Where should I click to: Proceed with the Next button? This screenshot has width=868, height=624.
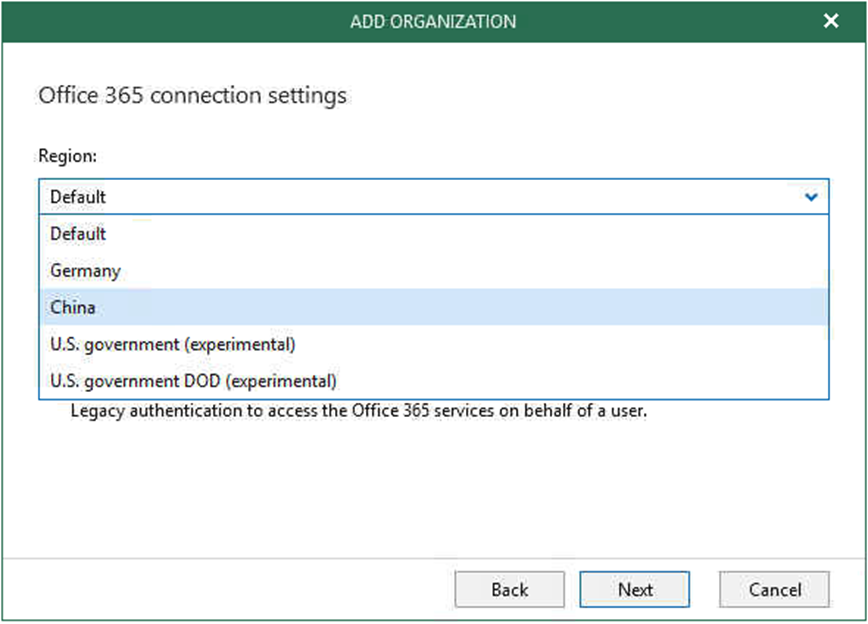coord(634,590)
